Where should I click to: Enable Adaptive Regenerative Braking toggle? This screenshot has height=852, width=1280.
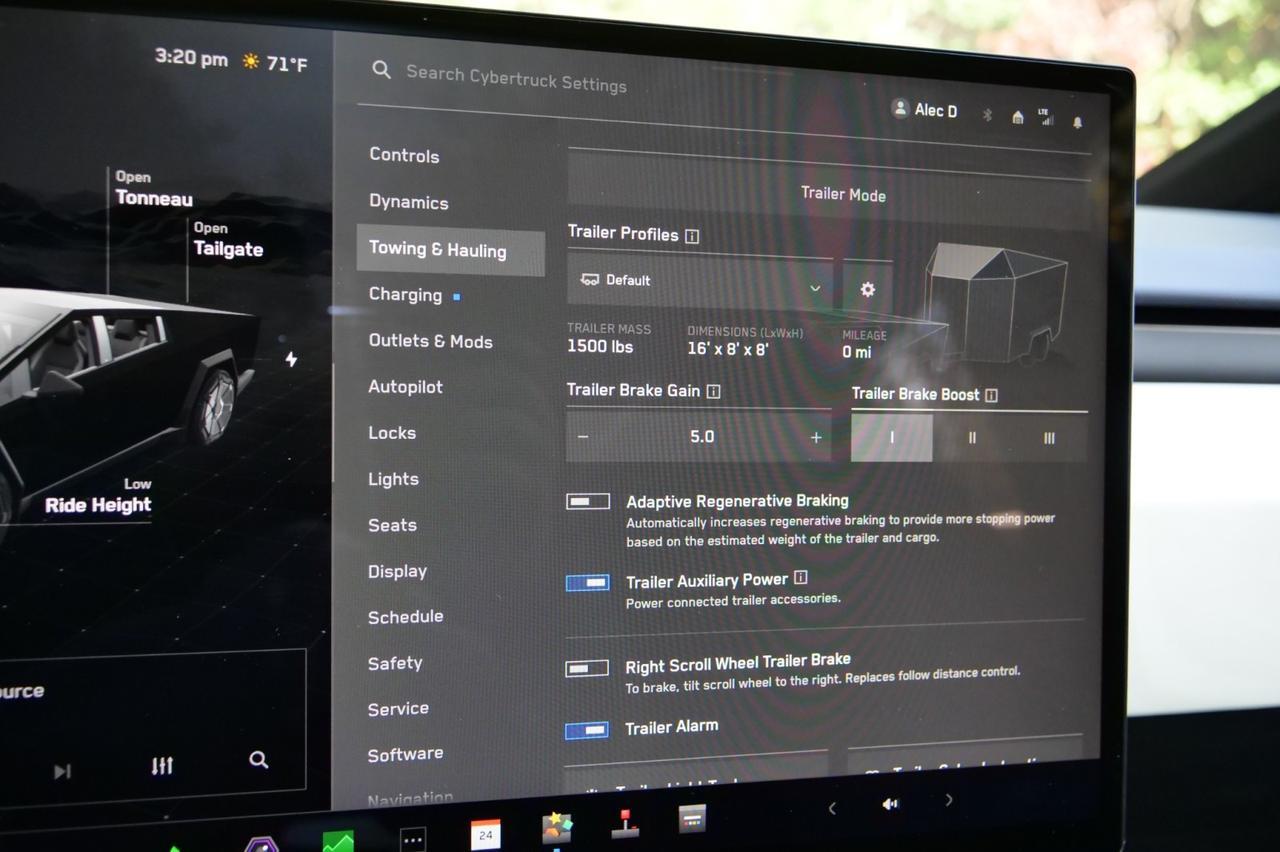(588, 501)
